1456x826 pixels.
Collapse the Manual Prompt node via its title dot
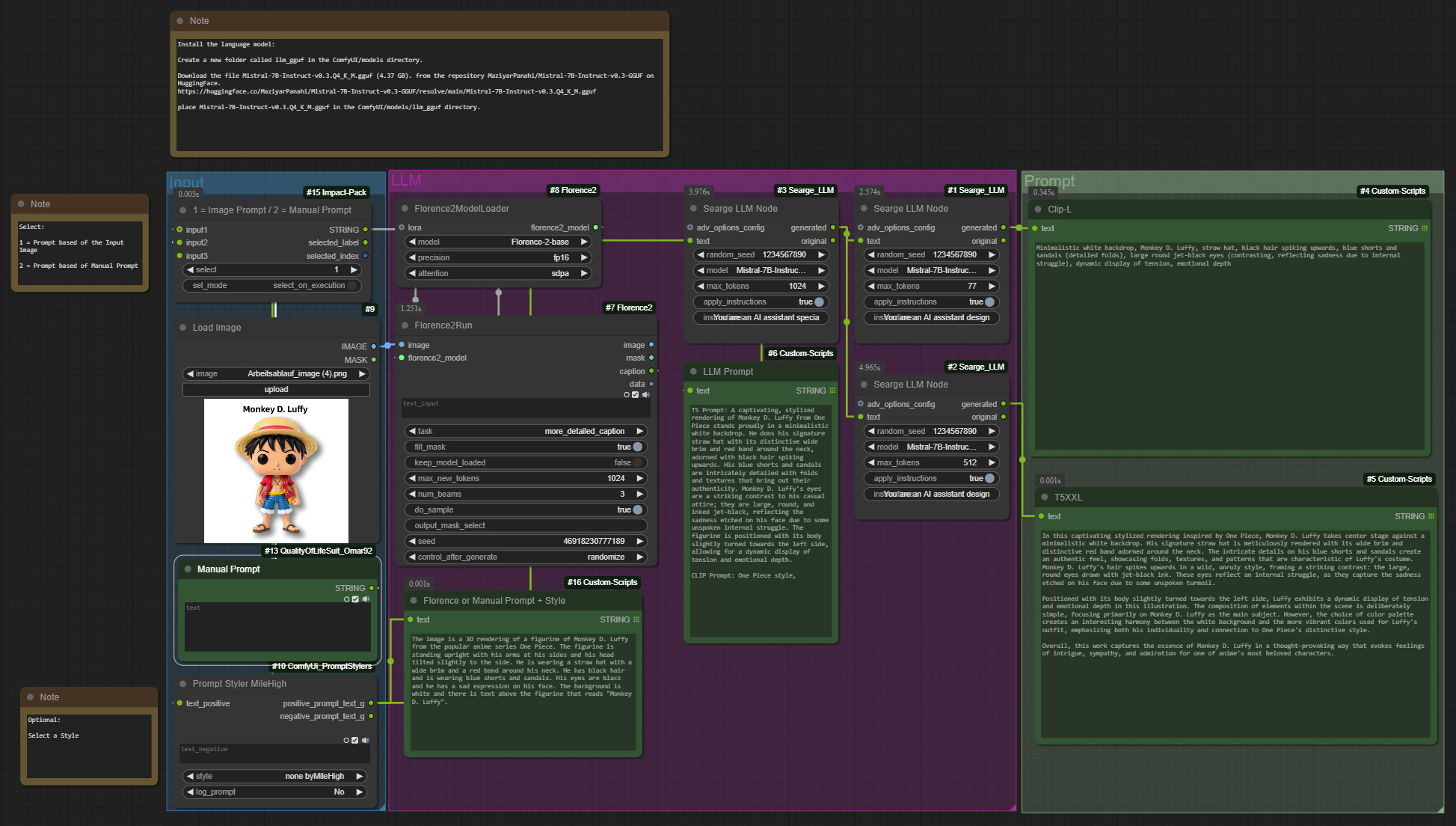(x=188, y=569)
